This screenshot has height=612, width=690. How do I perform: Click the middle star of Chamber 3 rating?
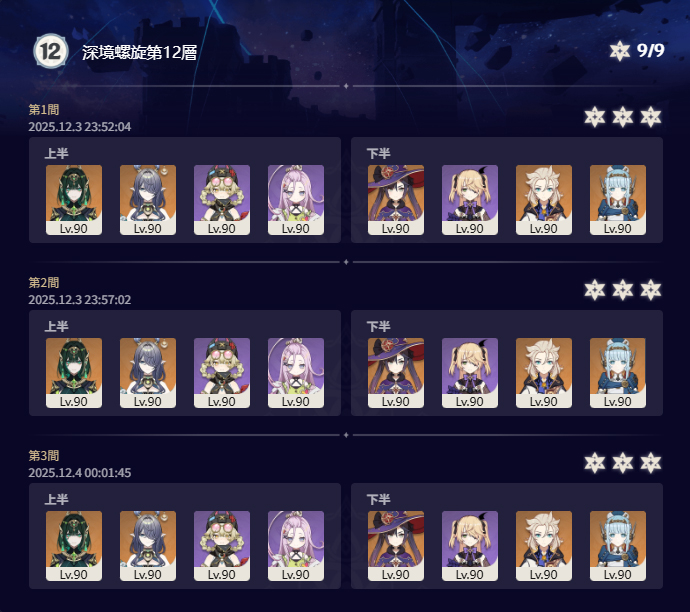tap(623, 463)
